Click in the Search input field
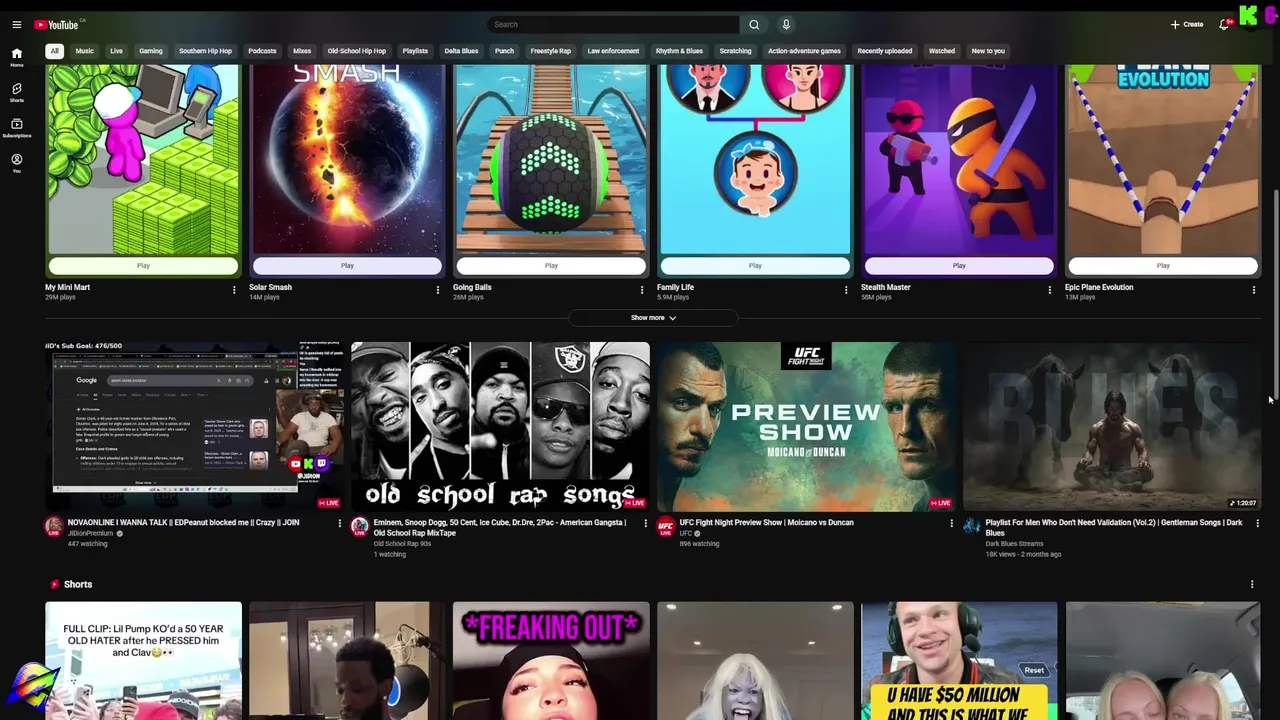This screenshot has width=1280, height=720. (614, 24)
